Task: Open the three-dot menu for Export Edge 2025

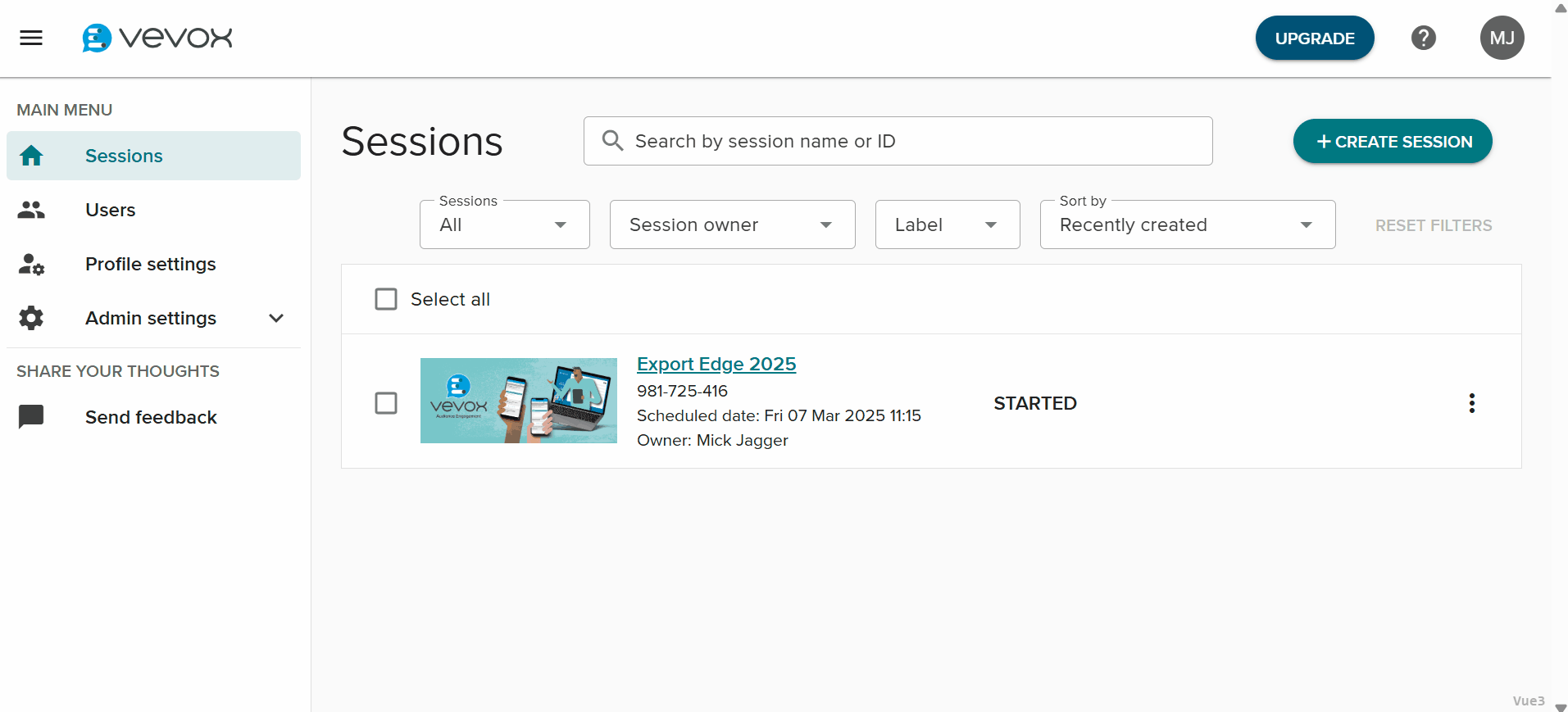Action: 1471,403
